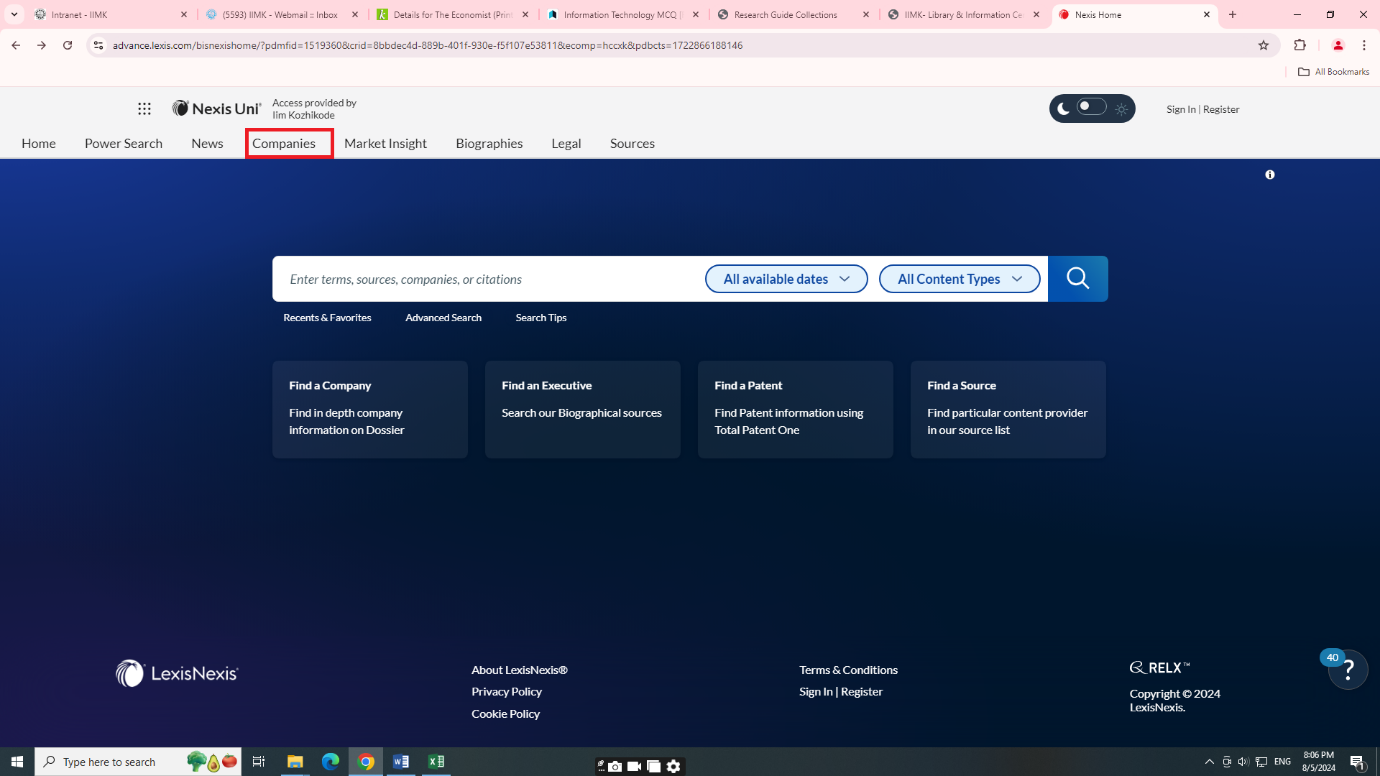Open the product switcher grid icon
This screenshot has height=776, width=1380.
coord(144,109)
